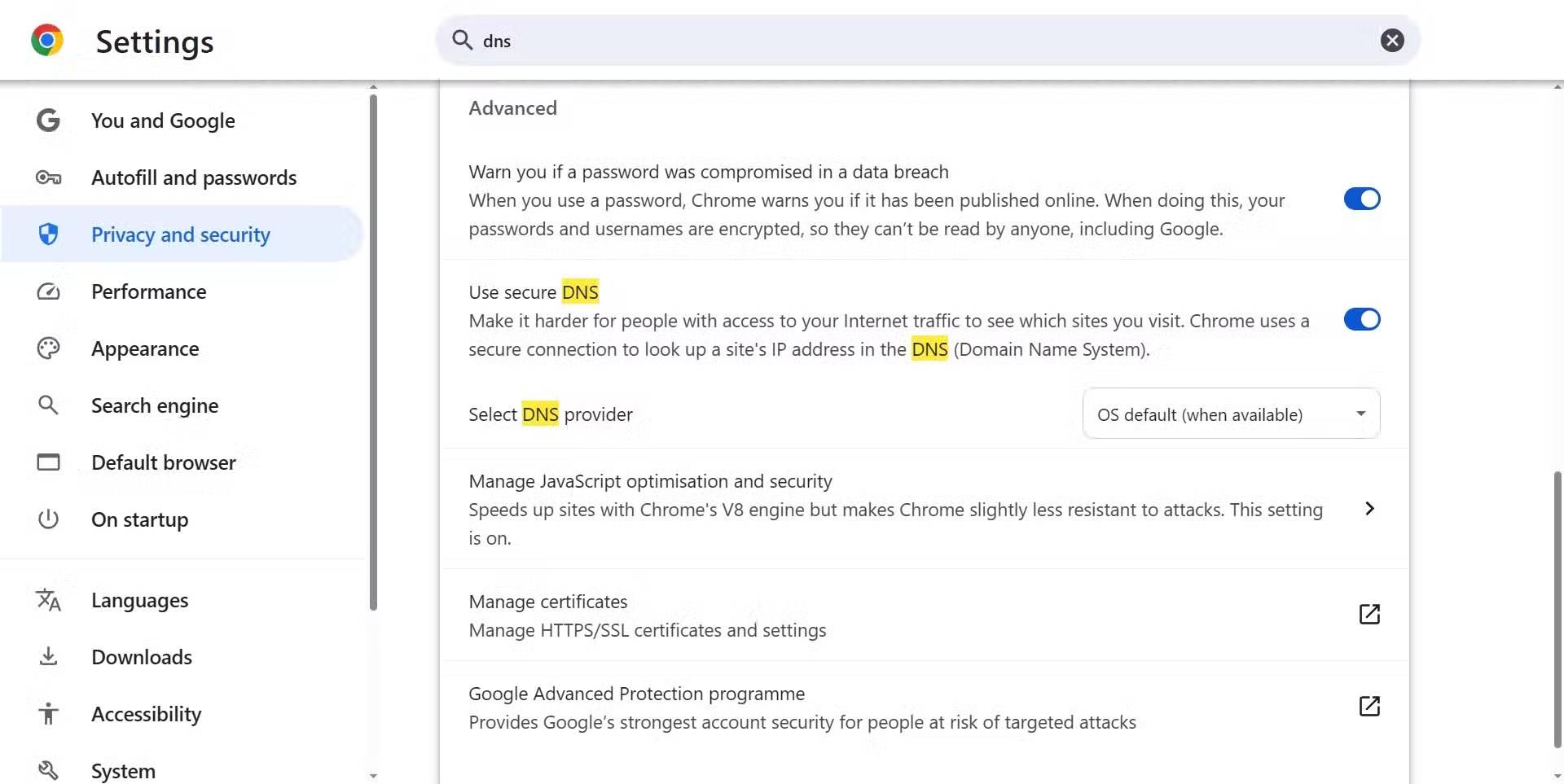Click the Google Advanced Protection external link icon
This screenshot has height=784, width=1564.
[1369, 707]
